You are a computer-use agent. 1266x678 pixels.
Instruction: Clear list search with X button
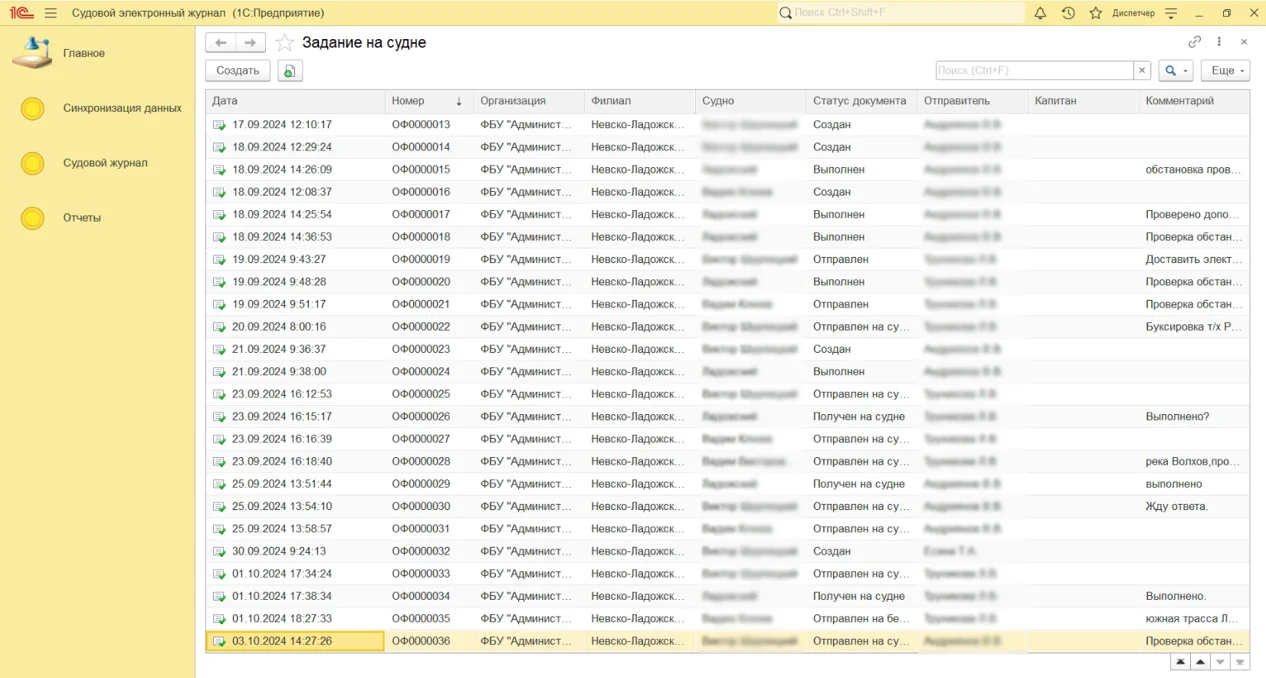(1141, 71)
